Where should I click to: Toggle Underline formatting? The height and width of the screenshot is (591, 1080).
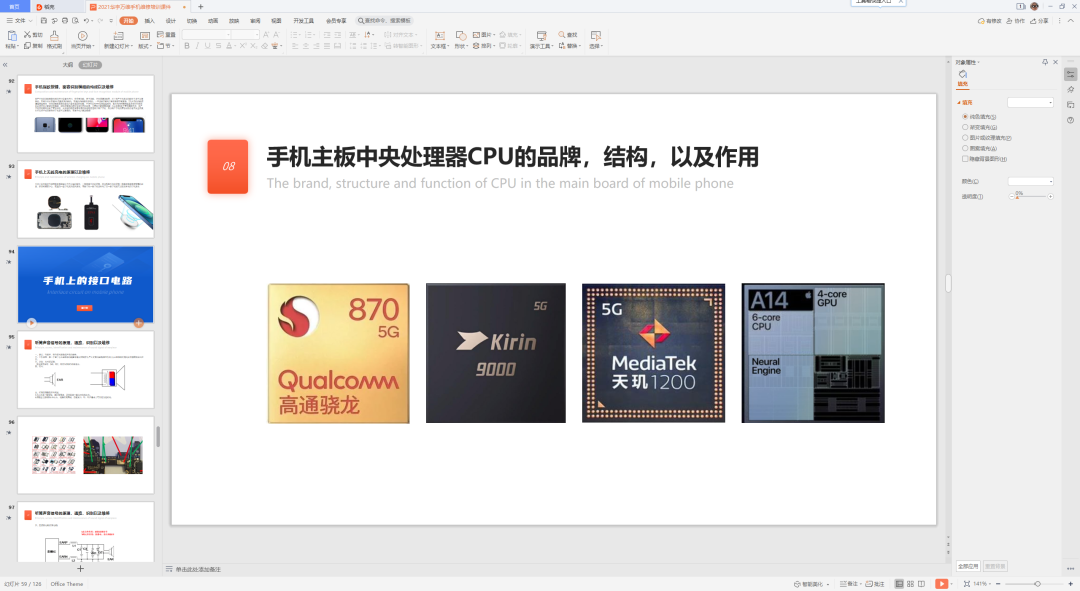tap(207, 46)
